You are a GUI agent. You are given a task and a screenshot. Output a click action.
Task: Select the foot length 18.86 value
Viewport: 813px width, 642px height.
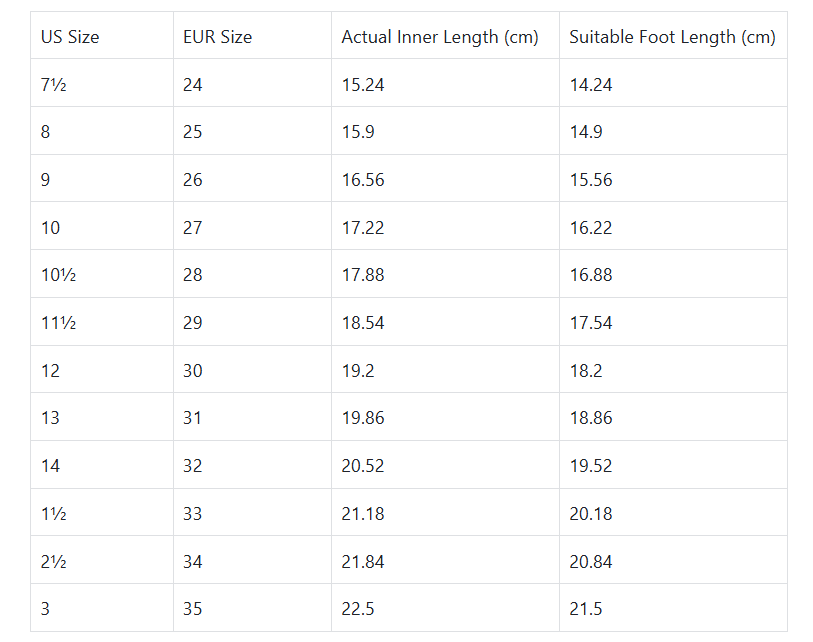(x=591, y=418)
